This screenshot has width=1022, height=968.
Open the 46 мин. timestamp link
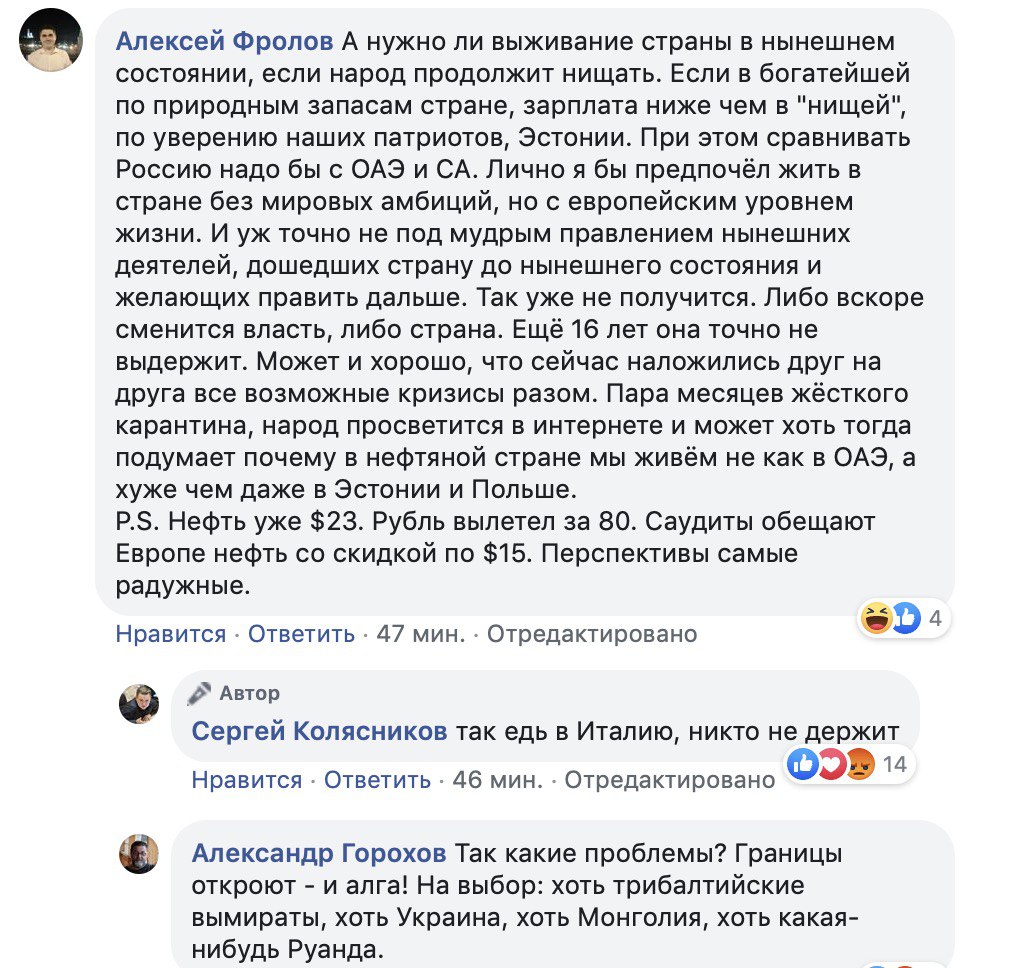497,780
